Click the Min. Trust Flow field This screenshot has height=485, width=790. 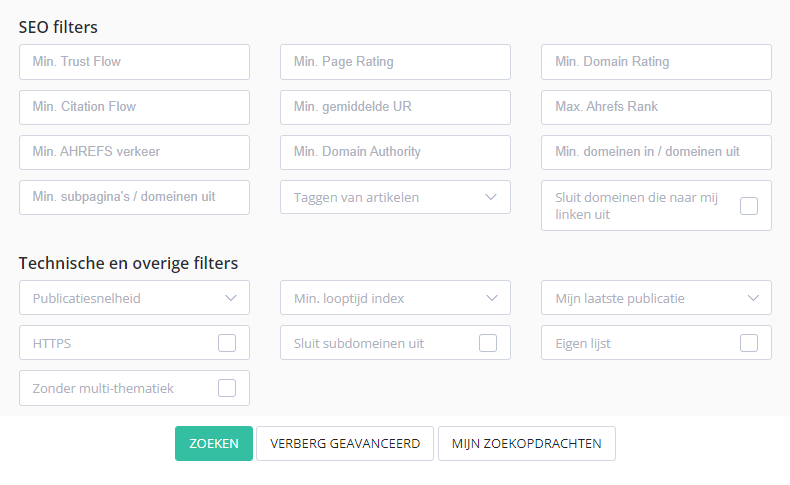pos(135,62)
